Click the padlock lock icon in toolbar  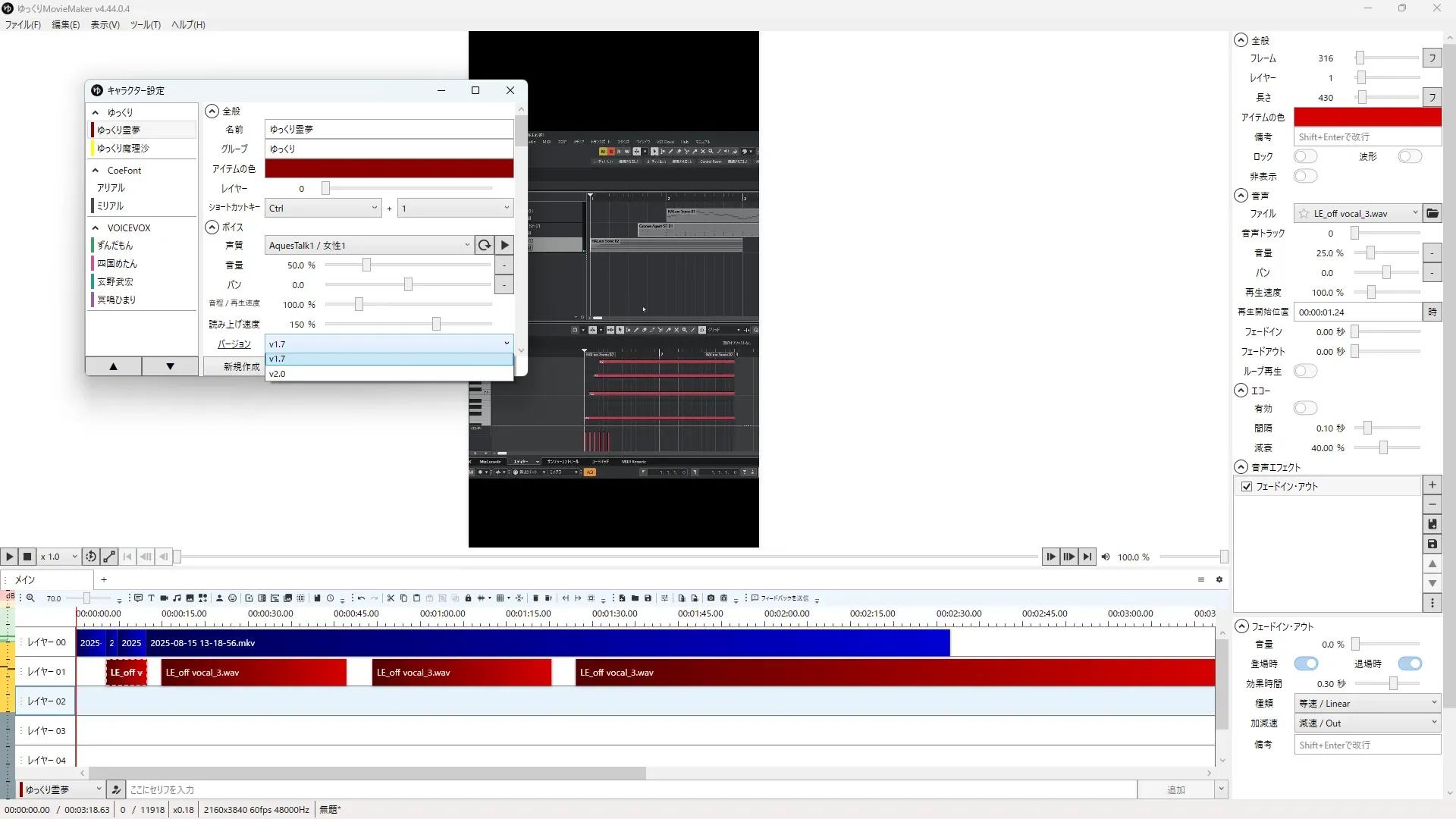(468, 598)
